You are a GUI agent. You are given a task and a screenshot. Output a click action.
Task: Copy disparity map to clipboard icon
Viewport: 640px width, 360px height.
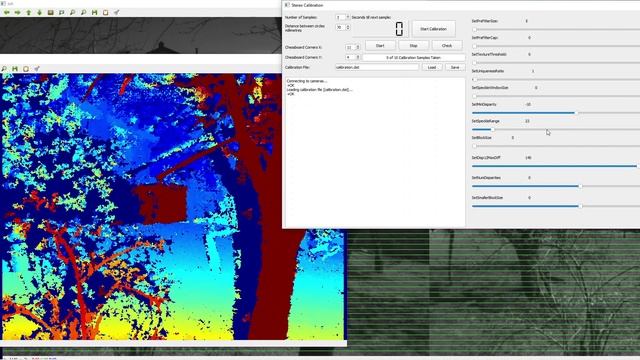pyautogui.click(x=26, y=69)
